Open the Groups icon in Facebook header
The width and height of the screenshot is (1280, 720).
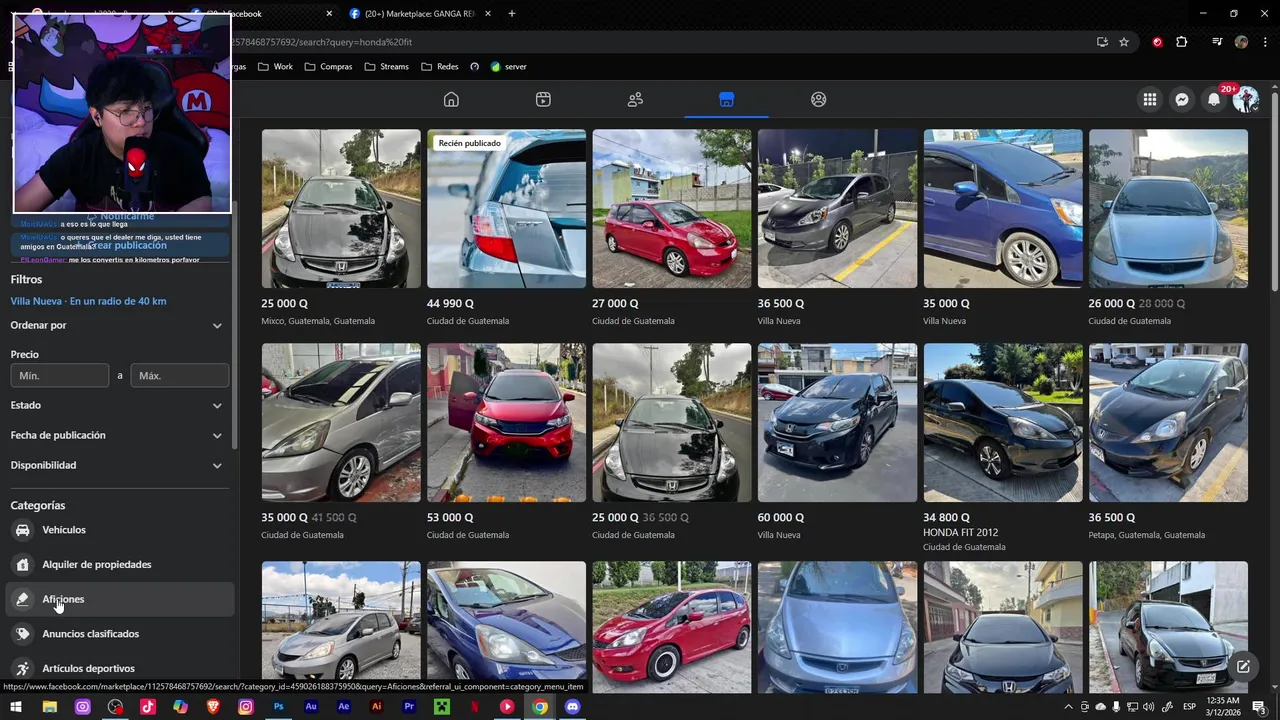(819, 99)
